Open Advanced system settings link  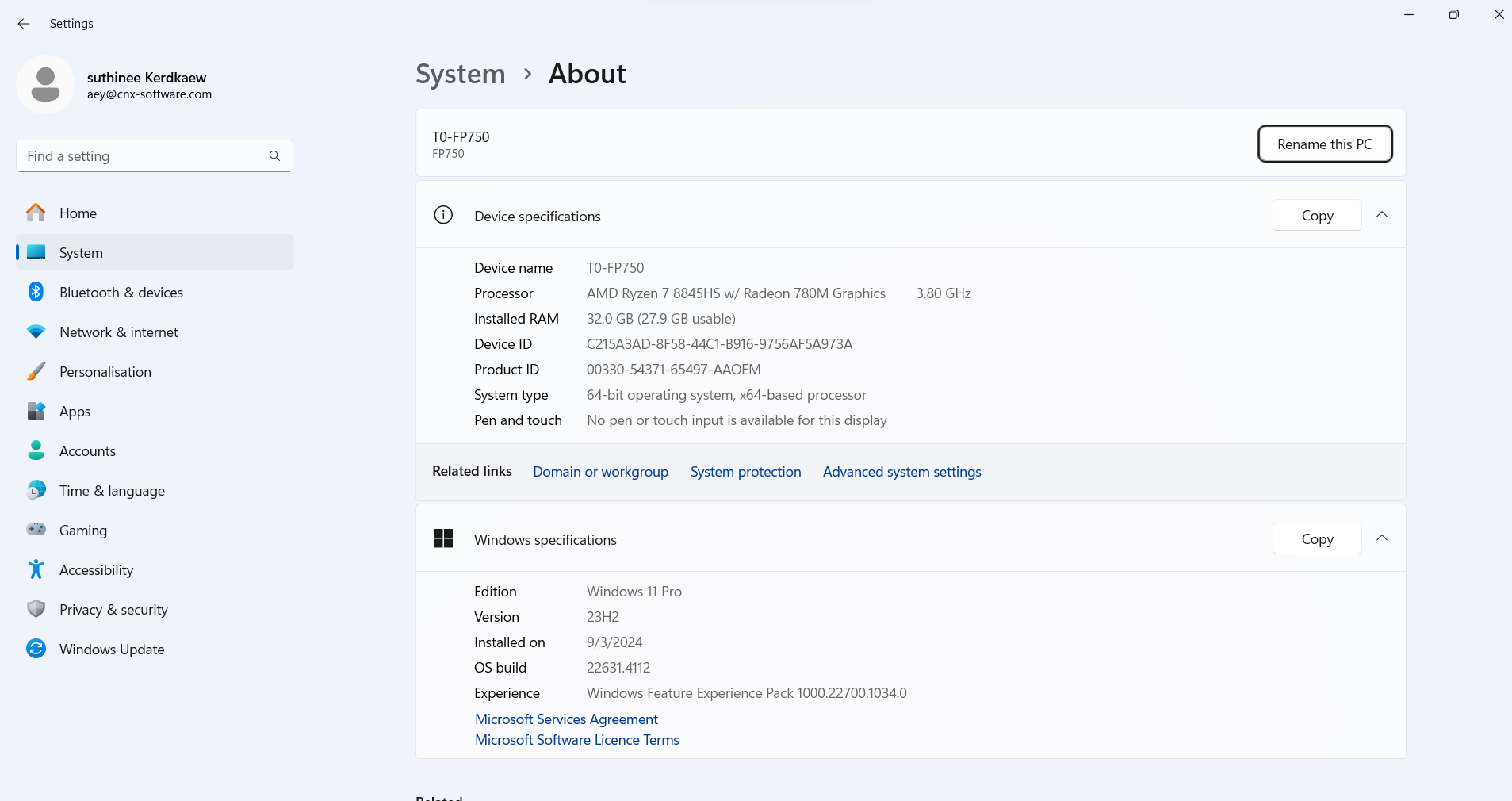(901, 471)
